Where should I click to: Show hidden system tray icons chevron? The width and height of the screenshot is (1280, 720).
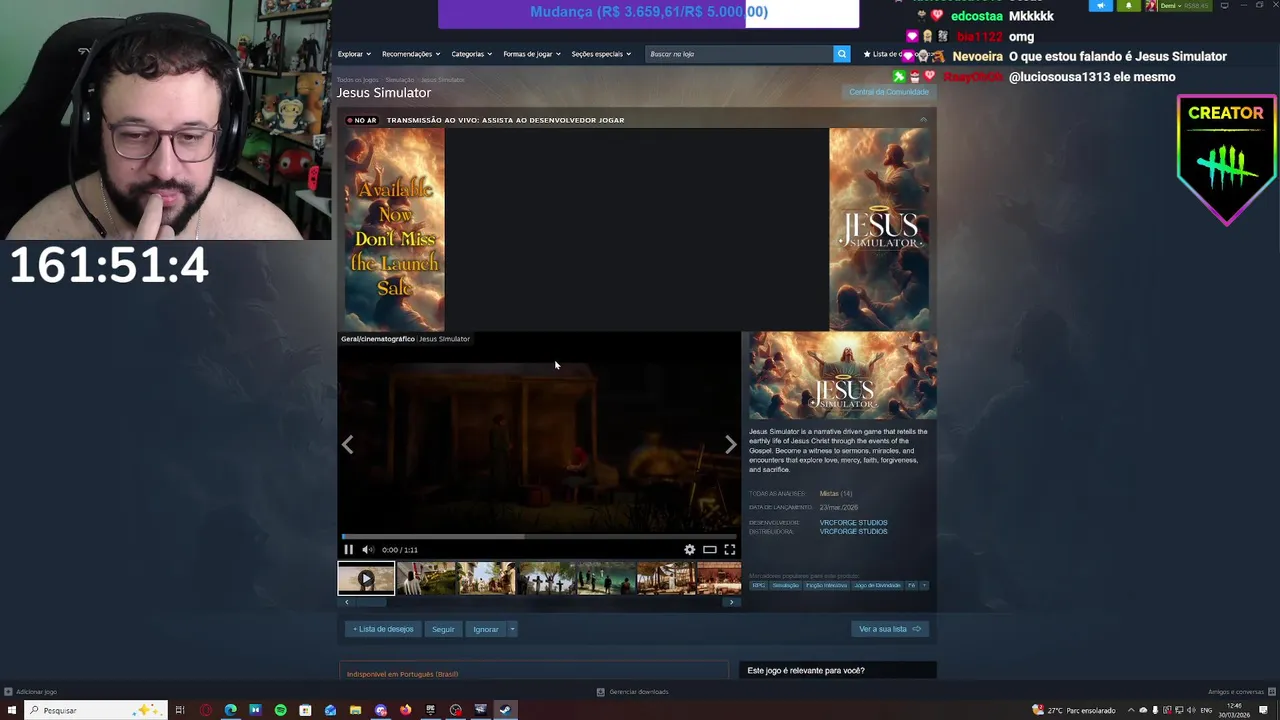pyautogui.click(x=1131, y=710)
